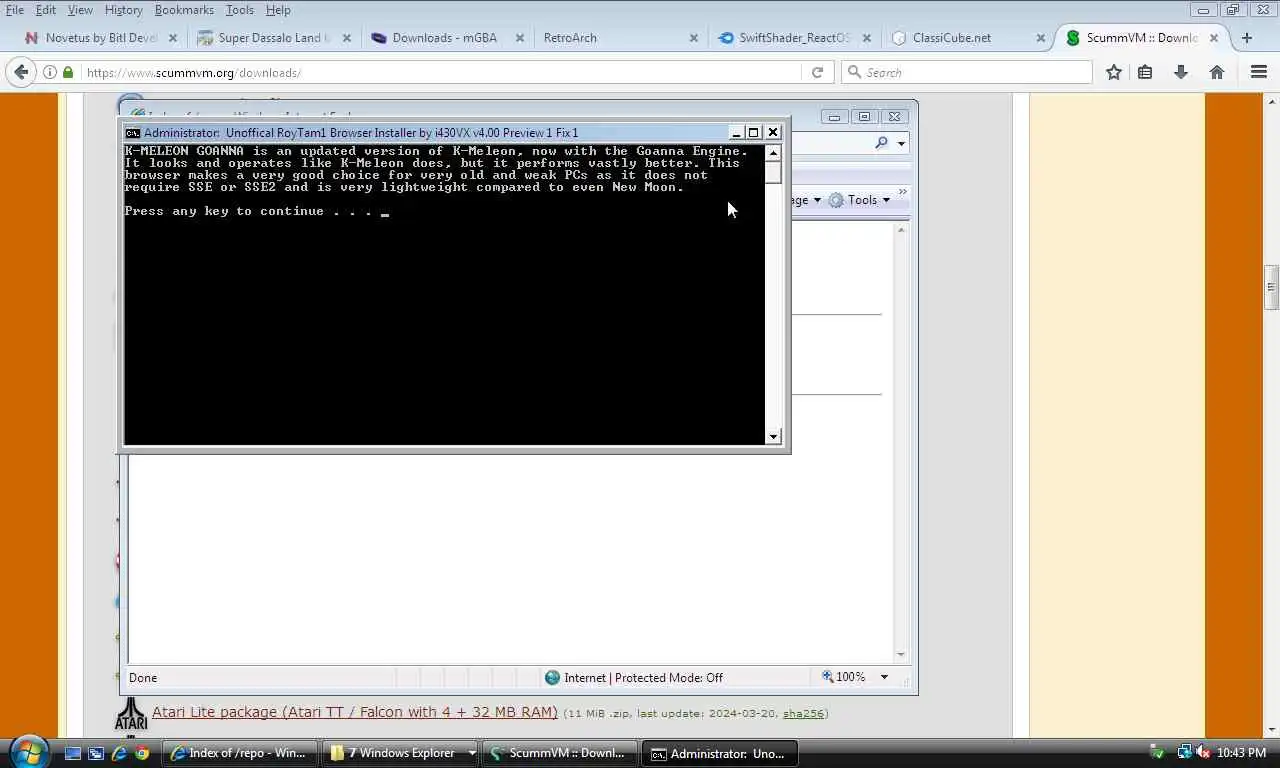Click Internet Protected Mode status zone
Image resolution: width=1280 pixels, height=768 pixels.
click(x=634, y=677)
